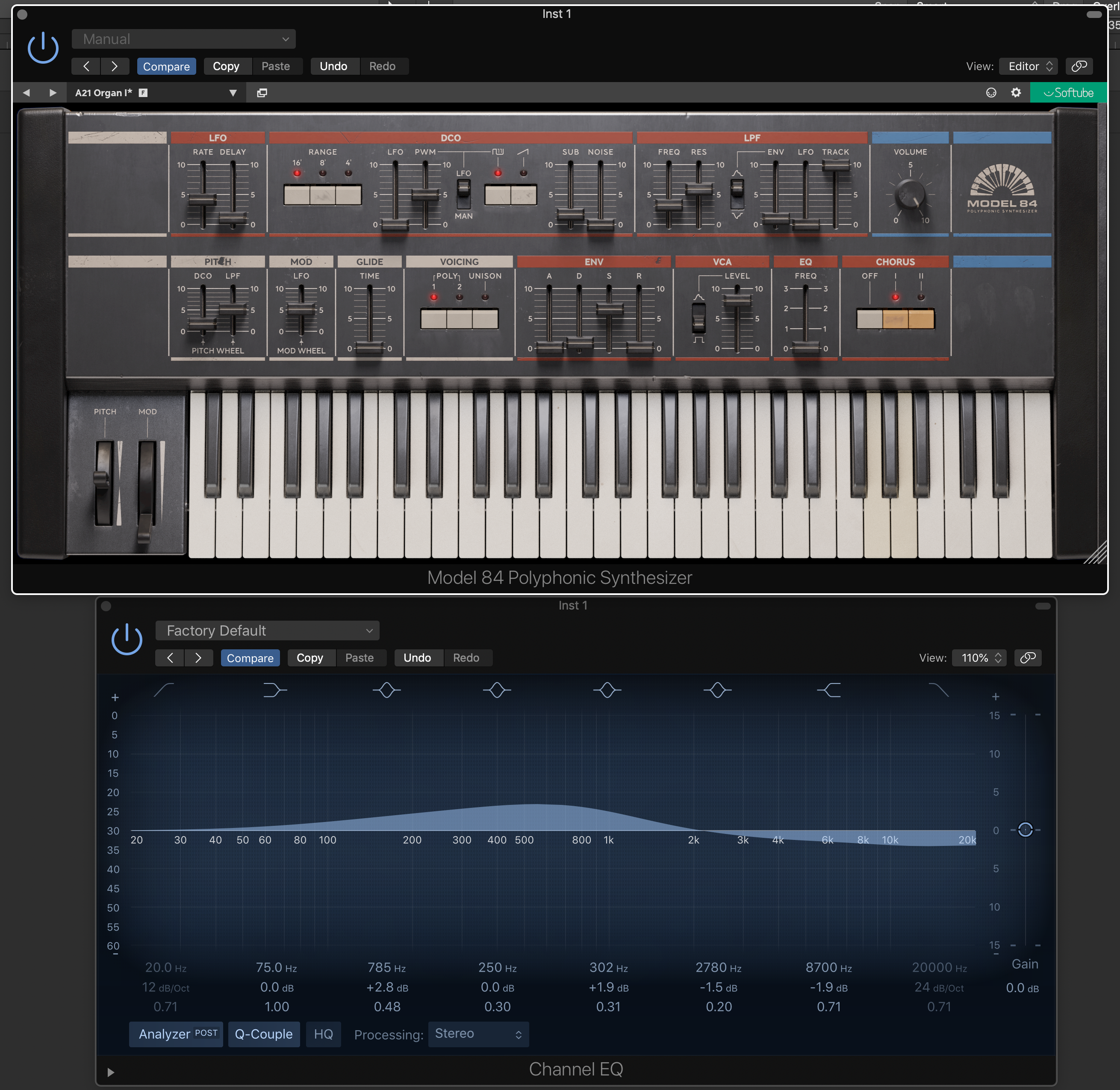The width and height of the screenshot is (1120, 1090).
Task: Open the Factory Default preset dropdown
Action: [x=268, y=631]
